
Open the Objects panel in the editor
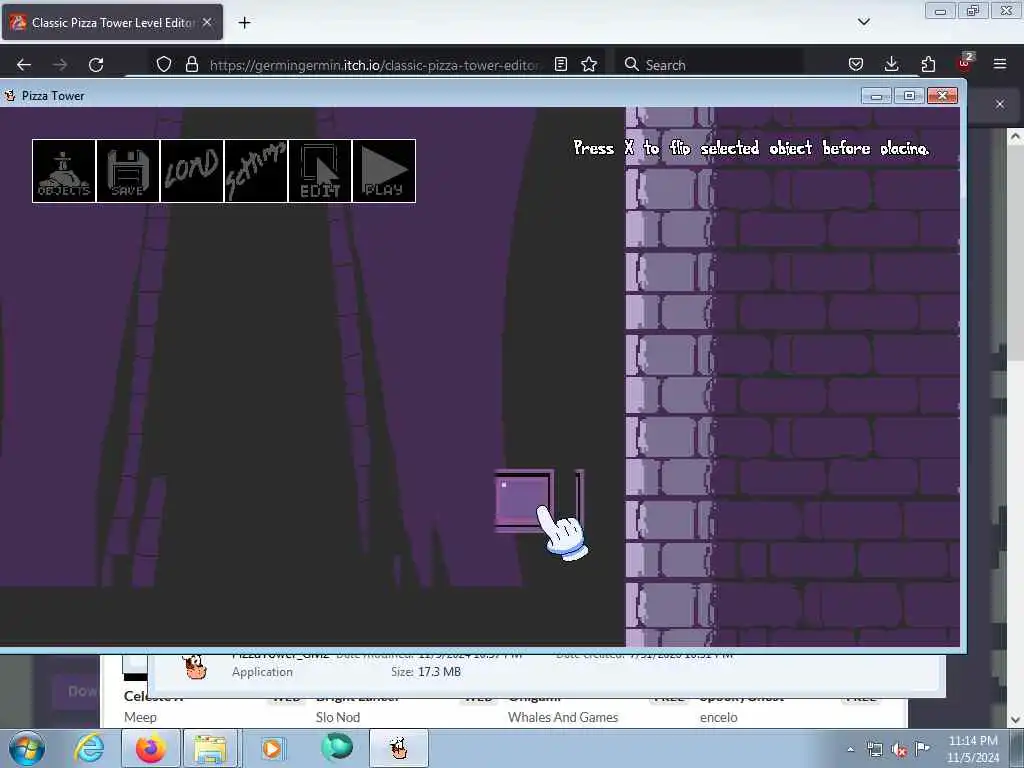pos(64,171)
